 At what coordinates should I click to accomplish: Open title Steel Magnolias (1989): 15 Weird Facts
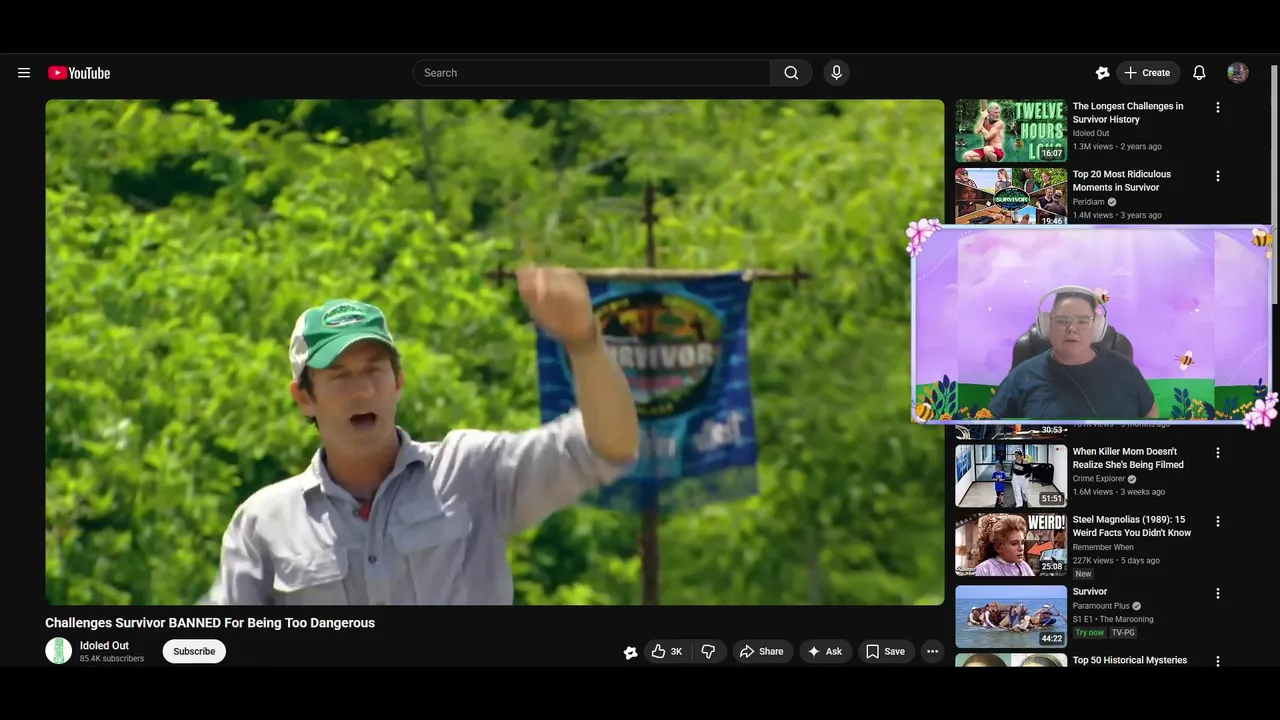point(1132,526)
